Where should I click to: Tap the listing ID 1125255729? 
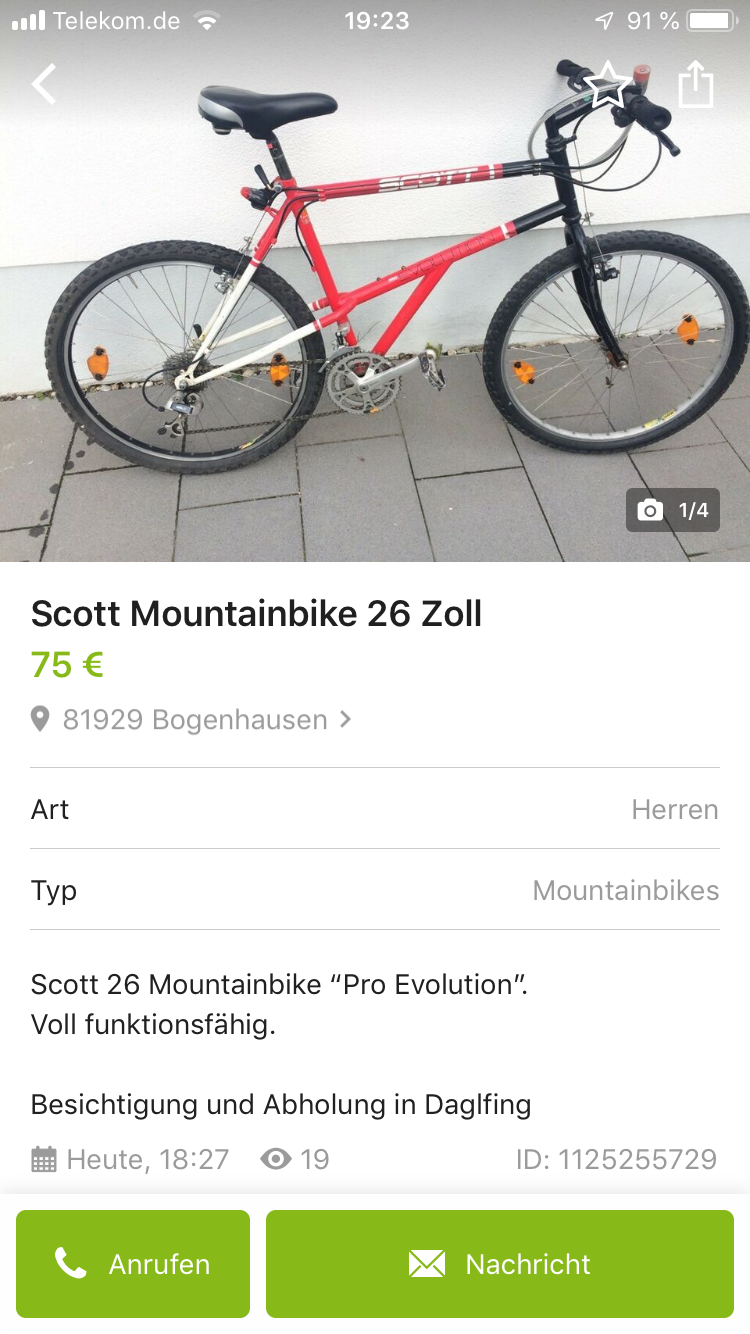point(616,1160)
